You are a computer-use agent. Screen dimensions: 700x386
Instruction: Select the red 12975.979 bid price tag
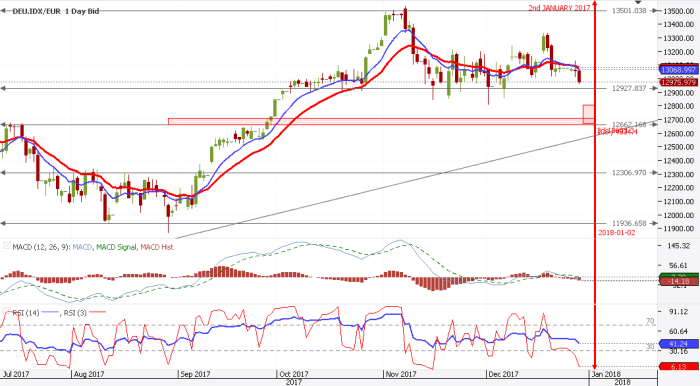679,82
